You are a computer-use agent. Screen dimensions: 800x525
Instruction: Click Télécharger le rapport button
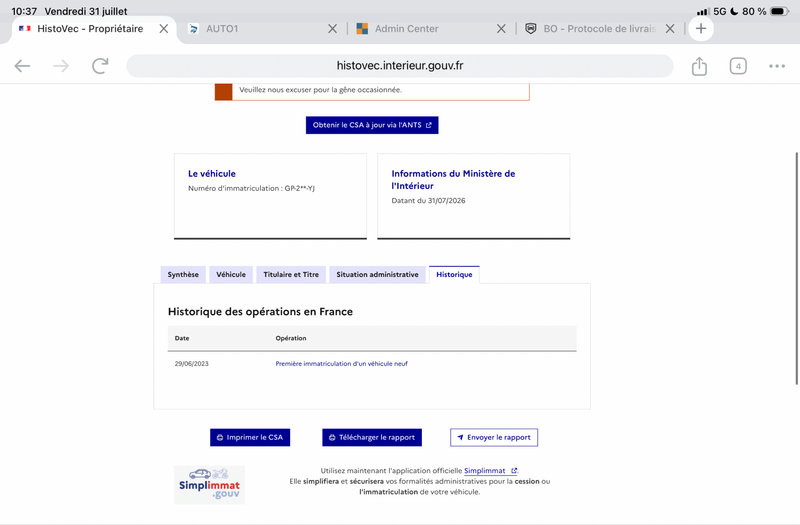tap(372, 437)
